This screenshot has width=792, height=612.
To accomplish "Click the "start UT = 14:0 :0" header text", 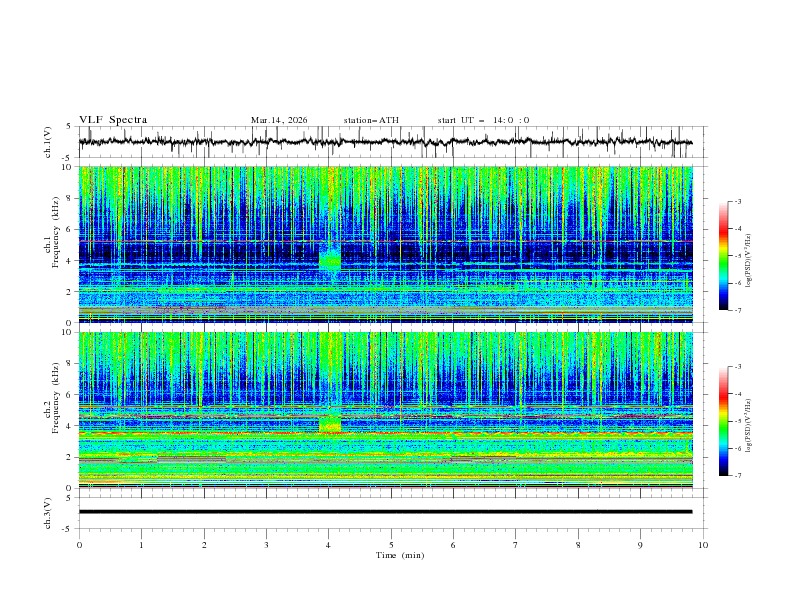I will tap(483, 120).
